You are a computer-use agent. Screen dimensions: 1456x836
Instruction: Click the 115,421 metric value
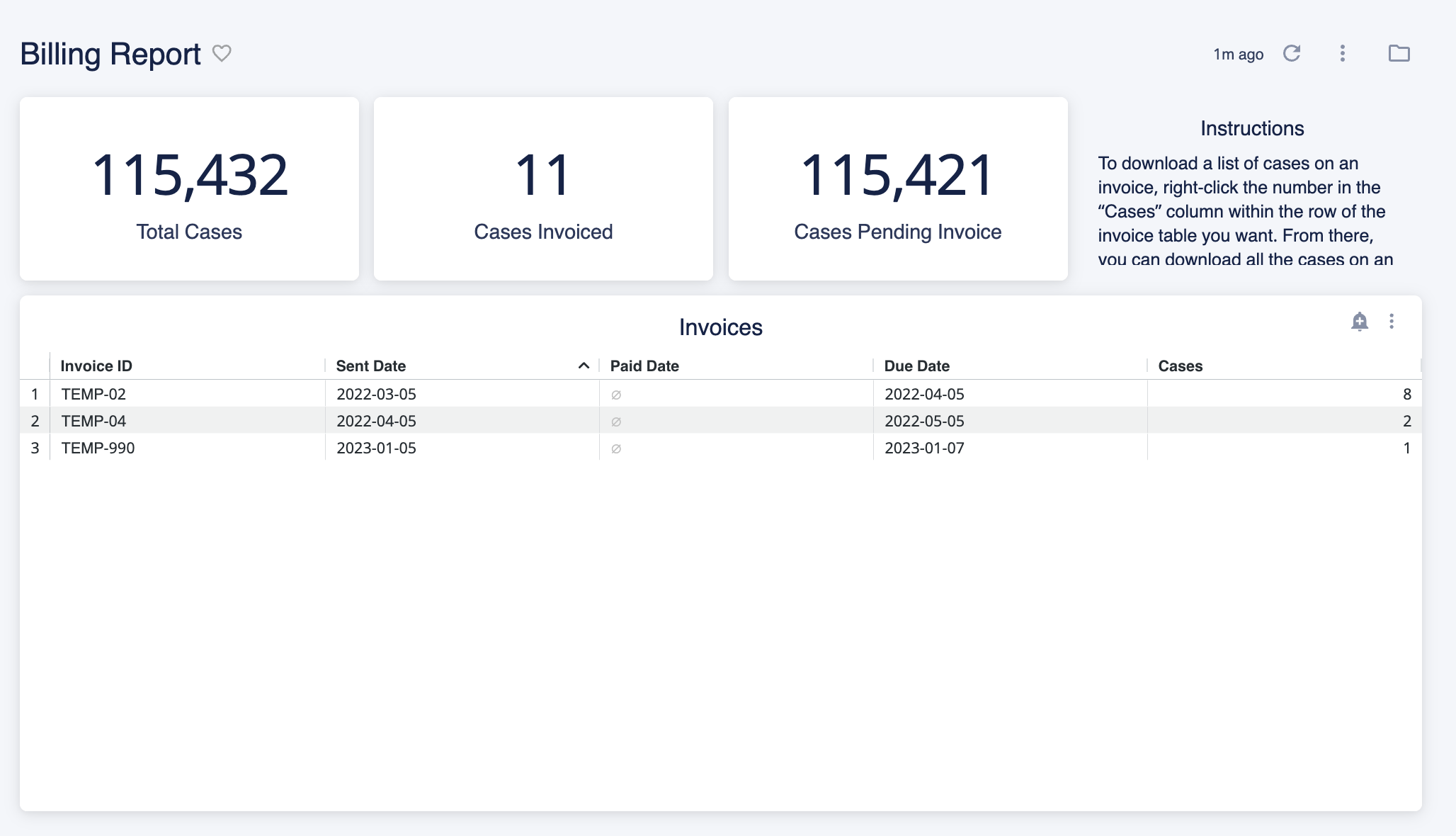click(898, 172)
